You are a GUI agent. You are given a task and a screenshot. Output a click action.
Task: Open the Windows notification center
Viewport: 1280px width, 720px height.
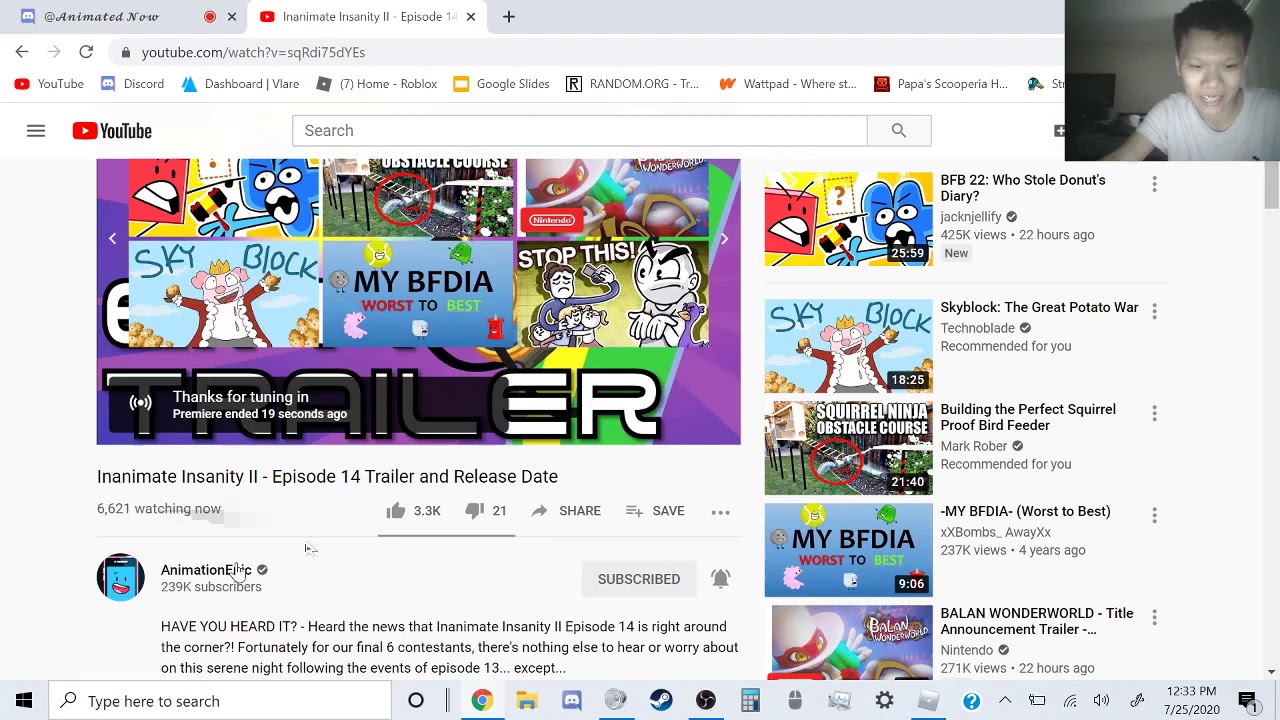coord(1247,701)
